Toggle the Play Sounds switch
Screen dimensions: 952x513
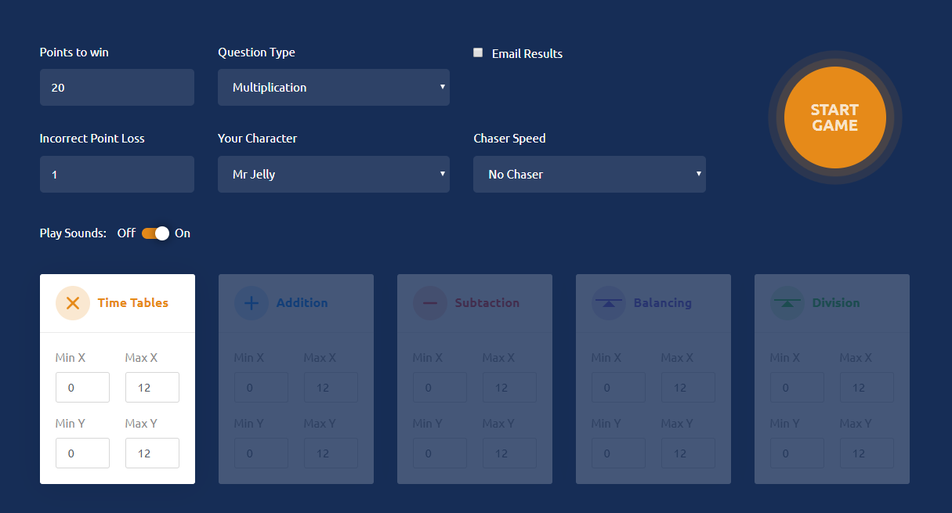[x=155, y=233]
